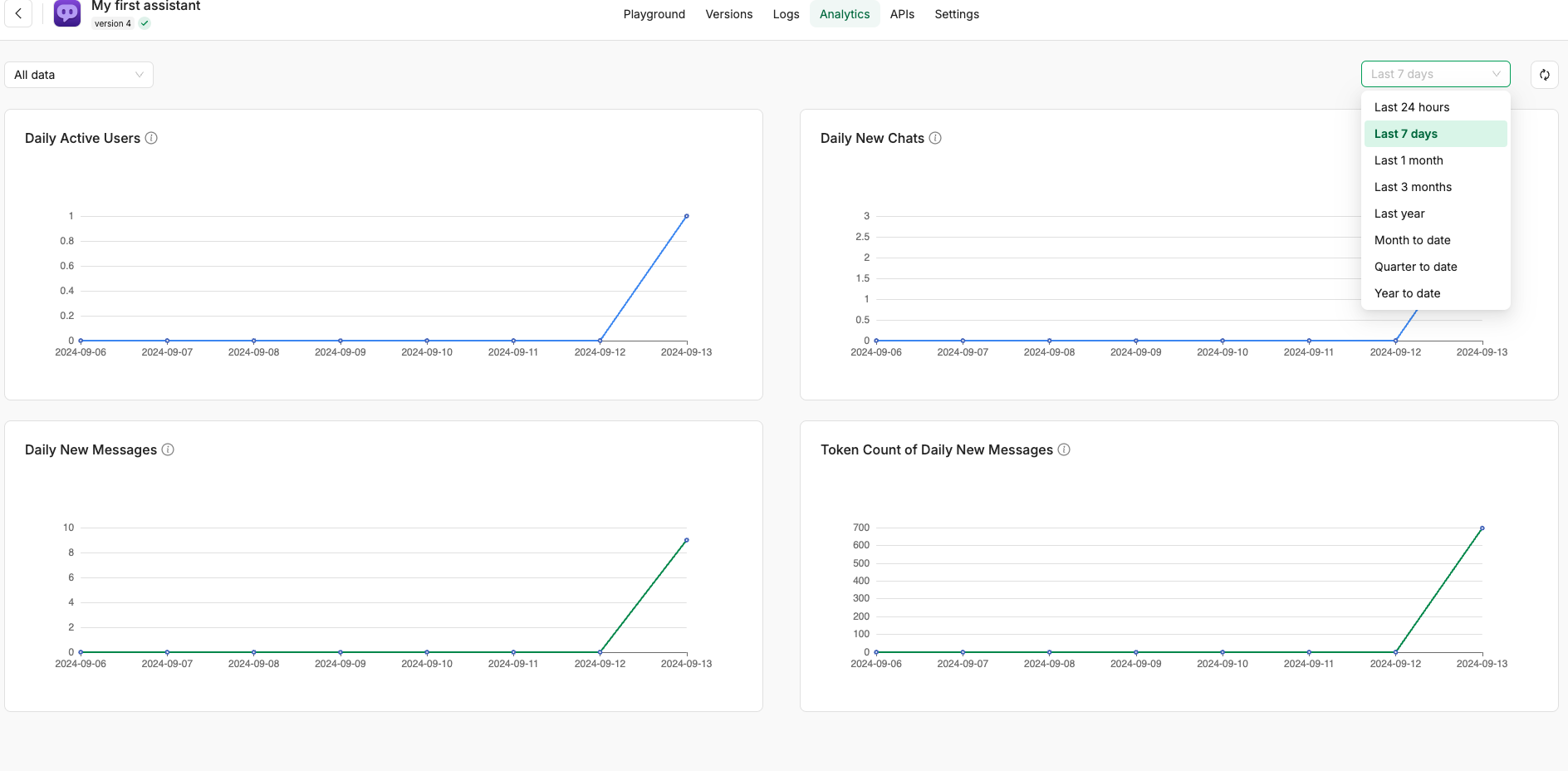Viewport: 1568px width, 771px height.
Task: Click the back arrow button
Action: (x=18, y=14)
